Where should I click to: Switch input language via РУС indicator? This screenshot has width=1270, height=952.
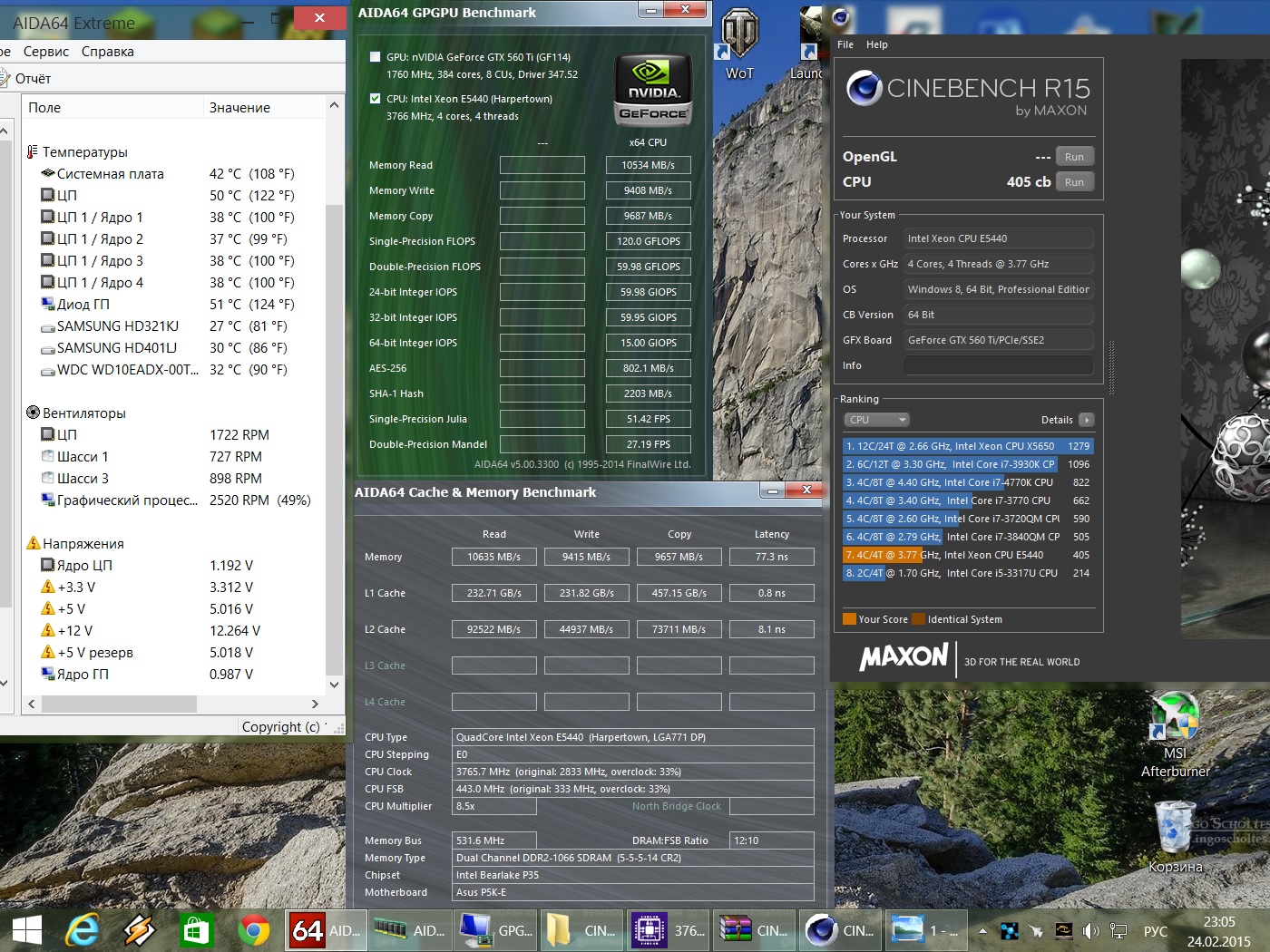[1156, 931]
